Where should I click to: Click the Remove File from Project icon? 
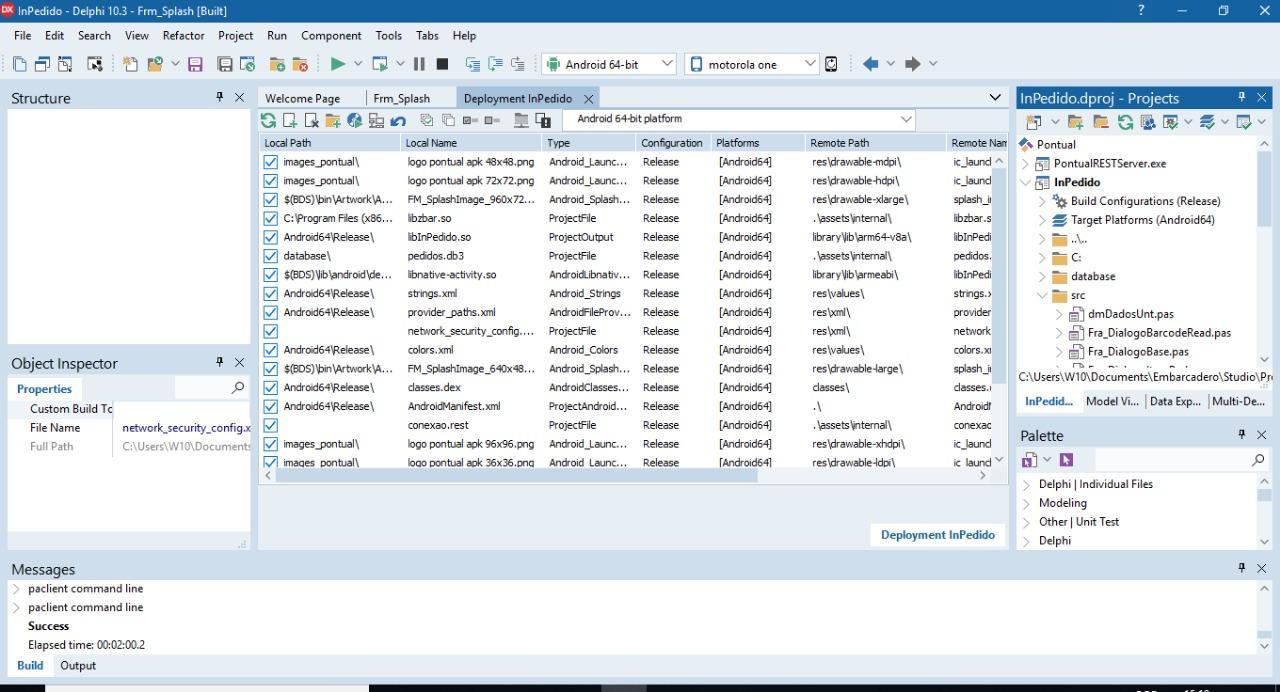click(299, 64)
